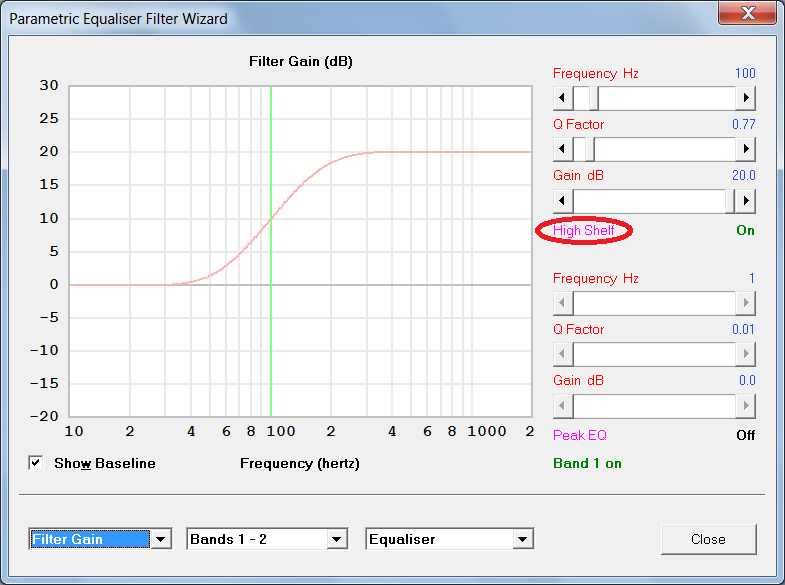Open the Bands 1 - 2 dropdown
Screen dimensions: 785x585
(x=336, y=539)
